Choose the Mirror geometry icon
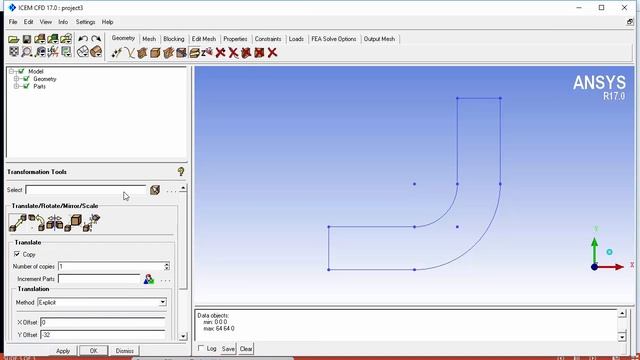This screenshot has height=360, width=640. click(x=55, y=223)
